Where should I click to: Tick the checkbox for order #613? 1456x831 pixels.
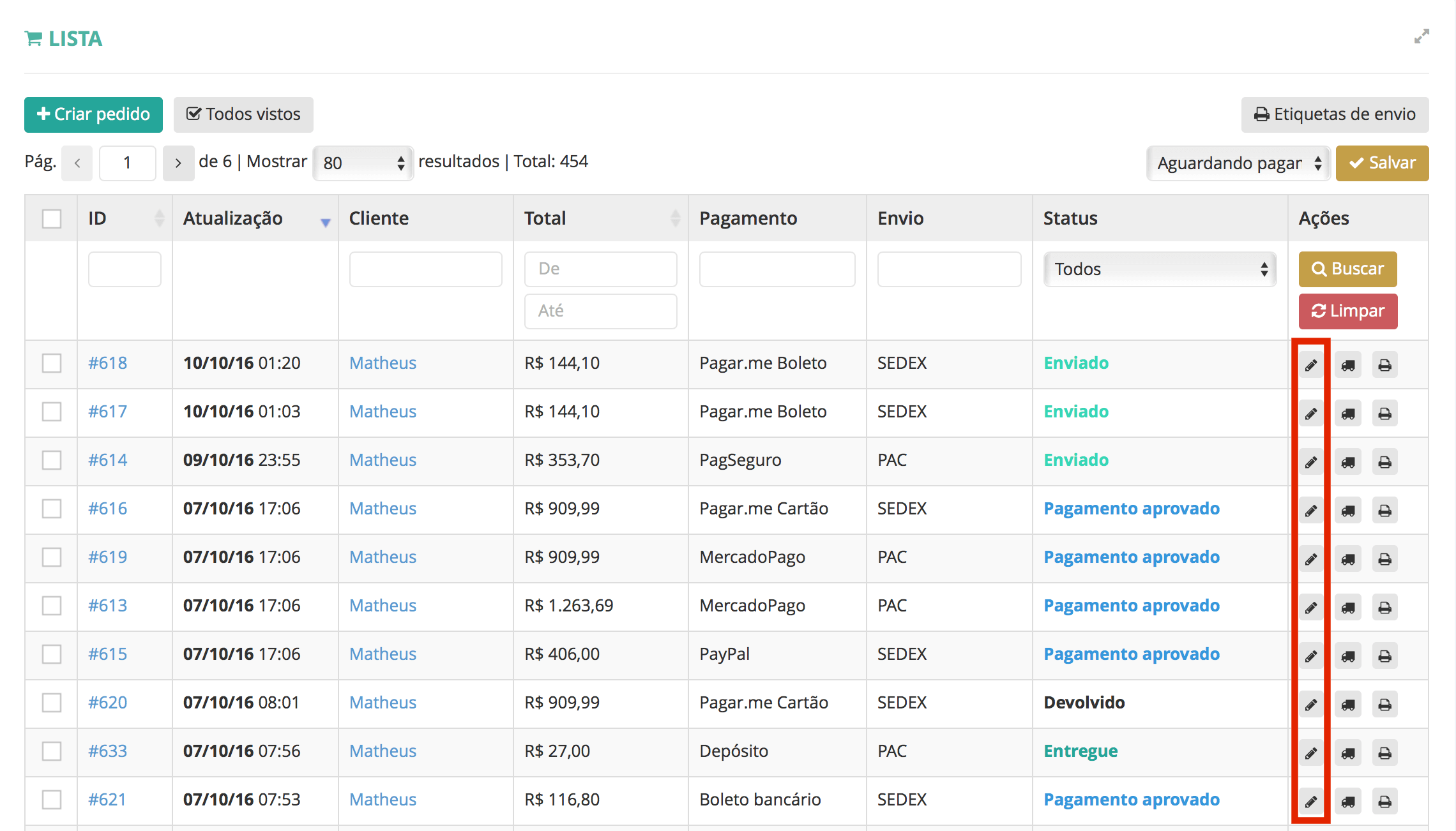52,606
